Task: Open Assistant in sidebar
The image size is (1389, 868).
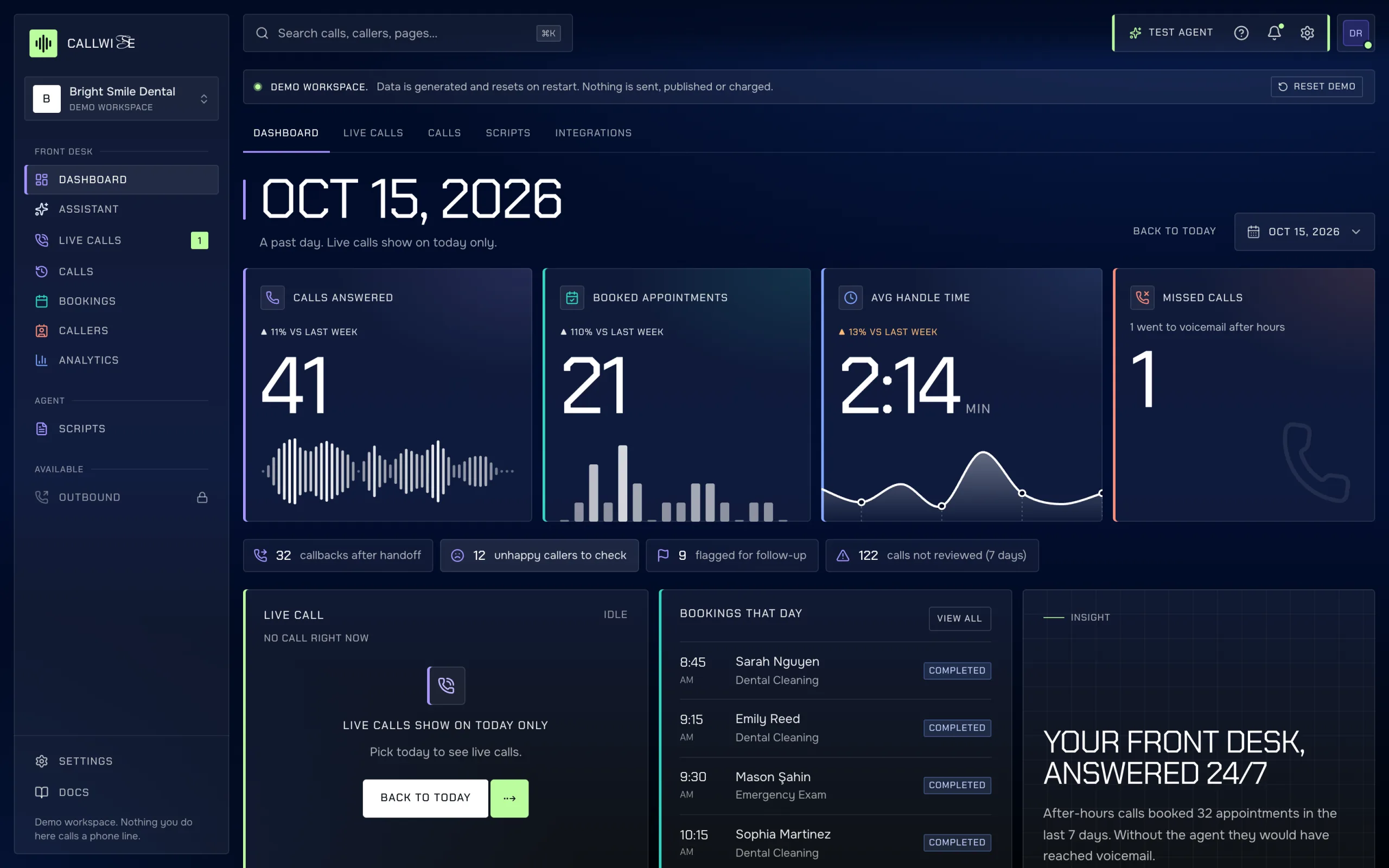Action: click(121, 209)
